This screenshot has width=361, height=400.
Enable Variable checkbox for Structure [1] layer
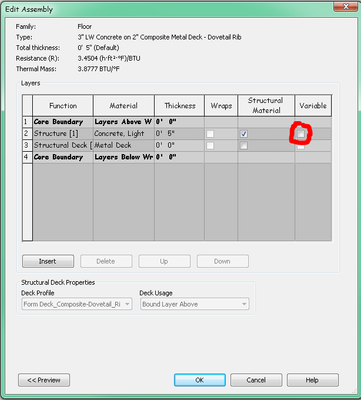[301, 134]
